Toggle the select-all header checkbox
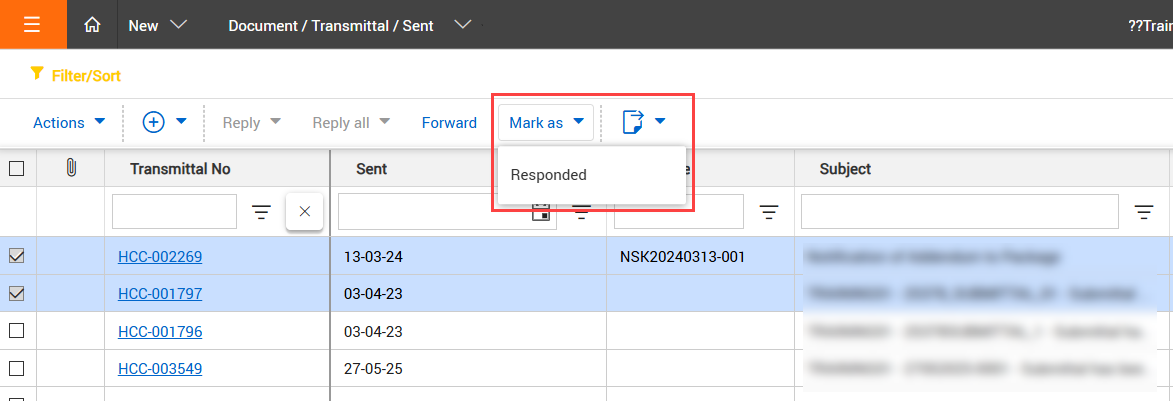The height and width of the screenshot is (401, 1173). [x=17, y=169]
